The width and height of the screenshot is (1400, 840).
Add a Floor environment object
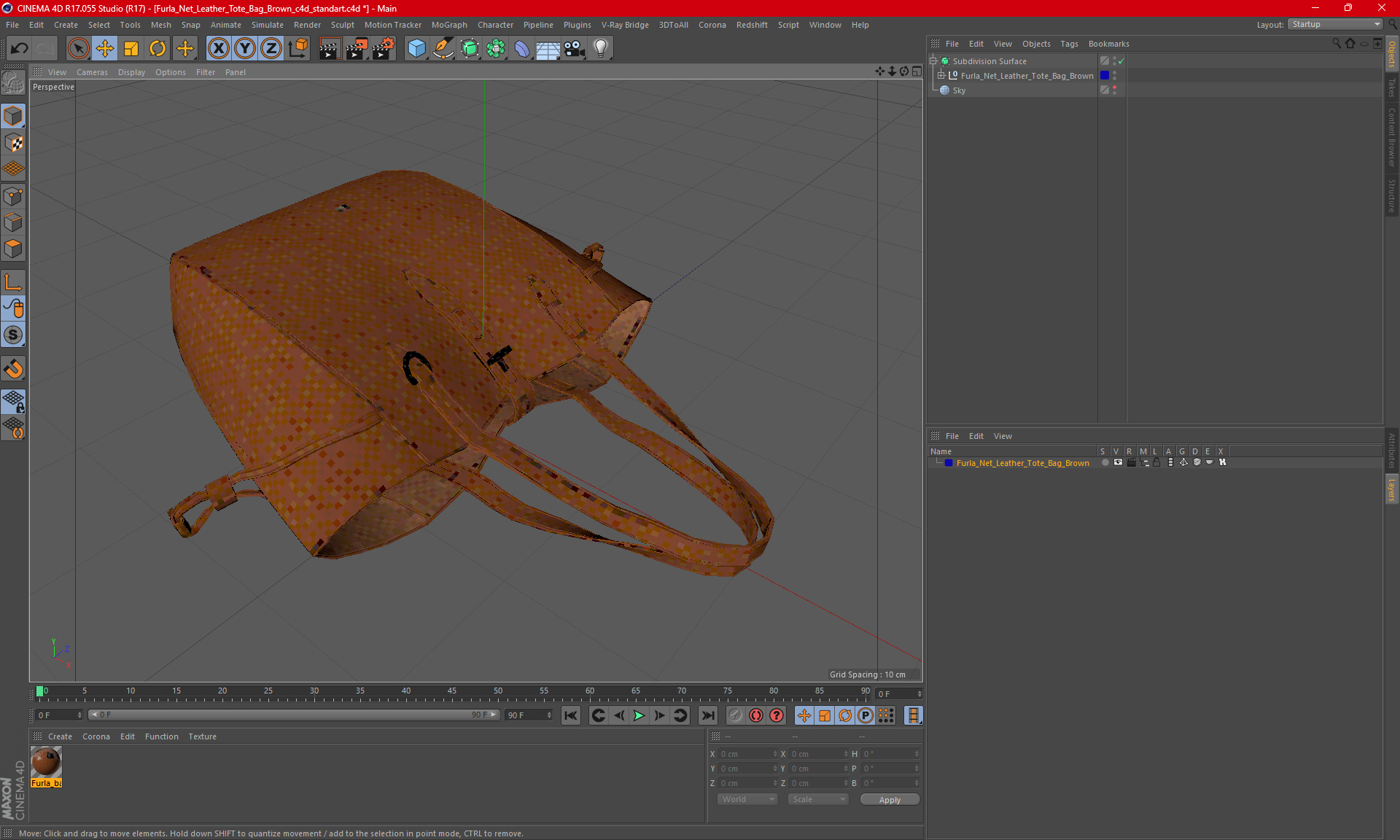coord(548,49)
